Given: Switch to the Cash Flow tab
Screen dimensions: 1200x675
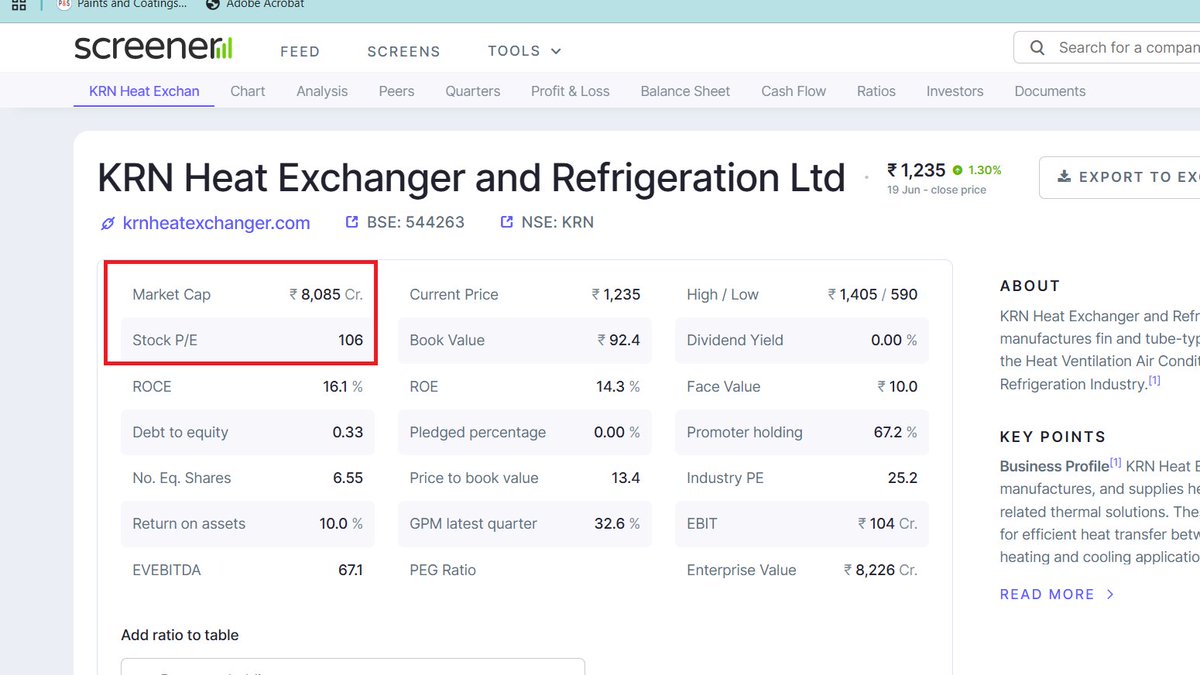Looking at the screenshot, I should tap(794, 91).
